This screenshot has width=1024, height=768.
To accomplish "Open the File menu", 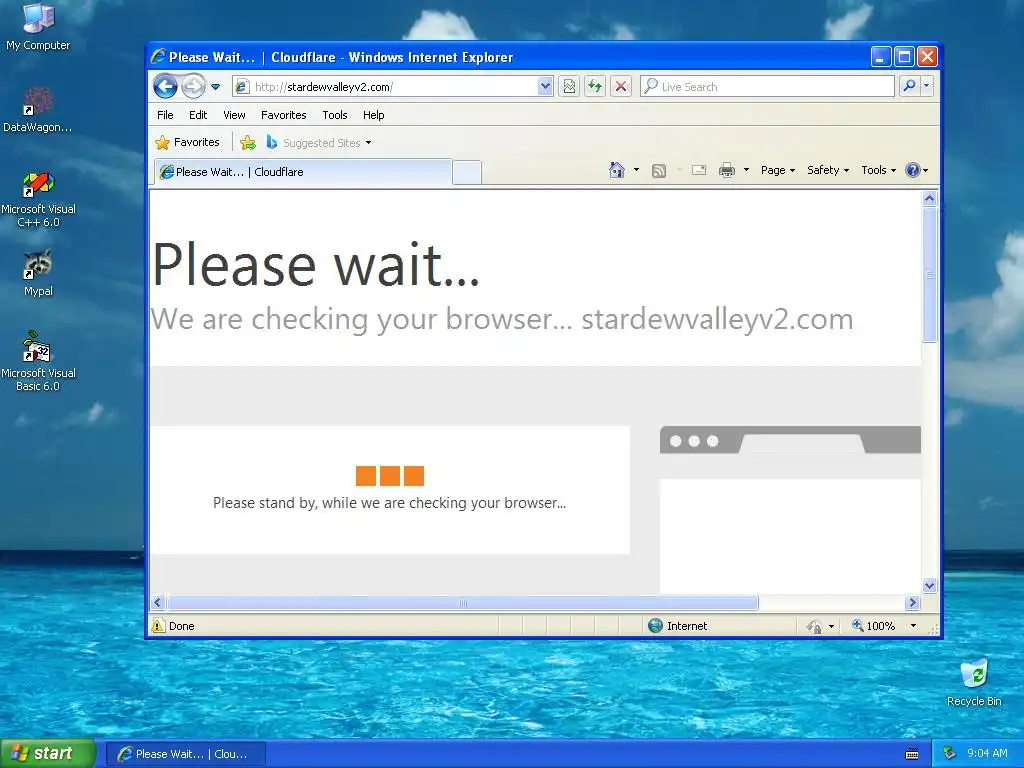I will [165, 115].
